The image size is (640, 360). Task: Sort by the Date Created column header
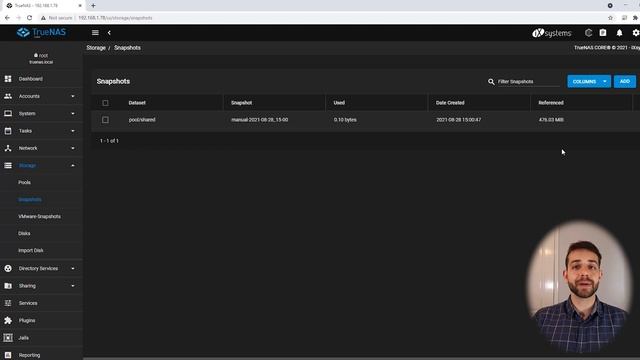click(450, 103)
